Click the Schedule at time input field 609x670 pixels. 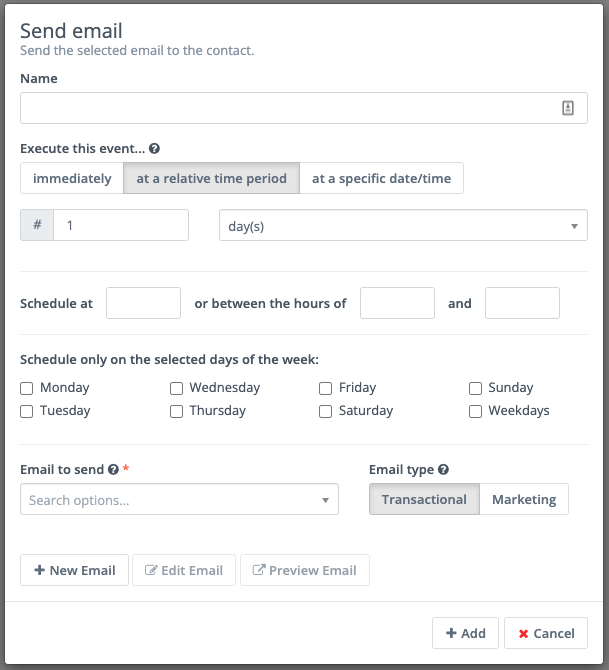coord(143,303)
